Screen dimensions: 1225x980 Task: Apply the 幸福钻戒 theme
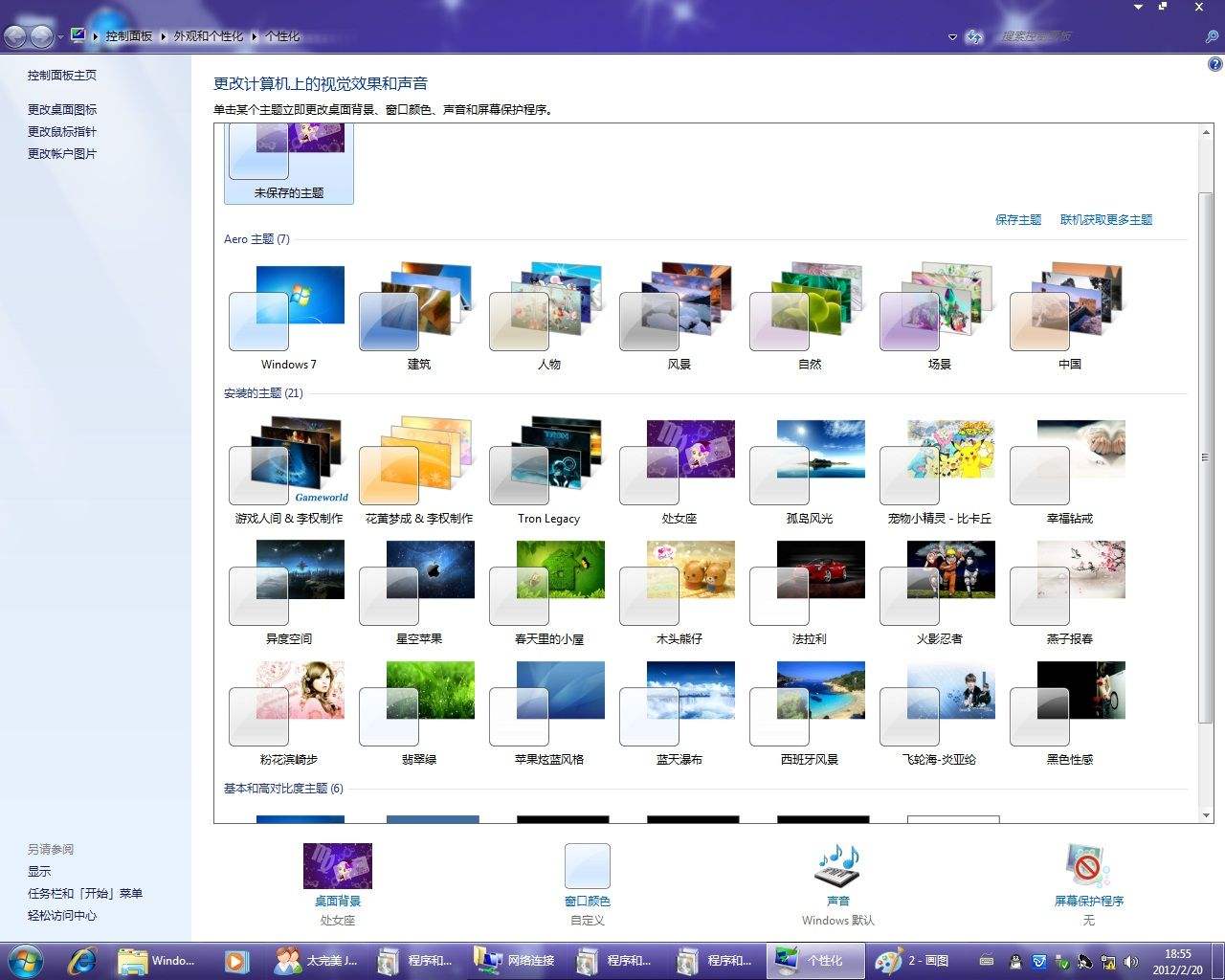pyautogui.click(x=1069, y=471)
